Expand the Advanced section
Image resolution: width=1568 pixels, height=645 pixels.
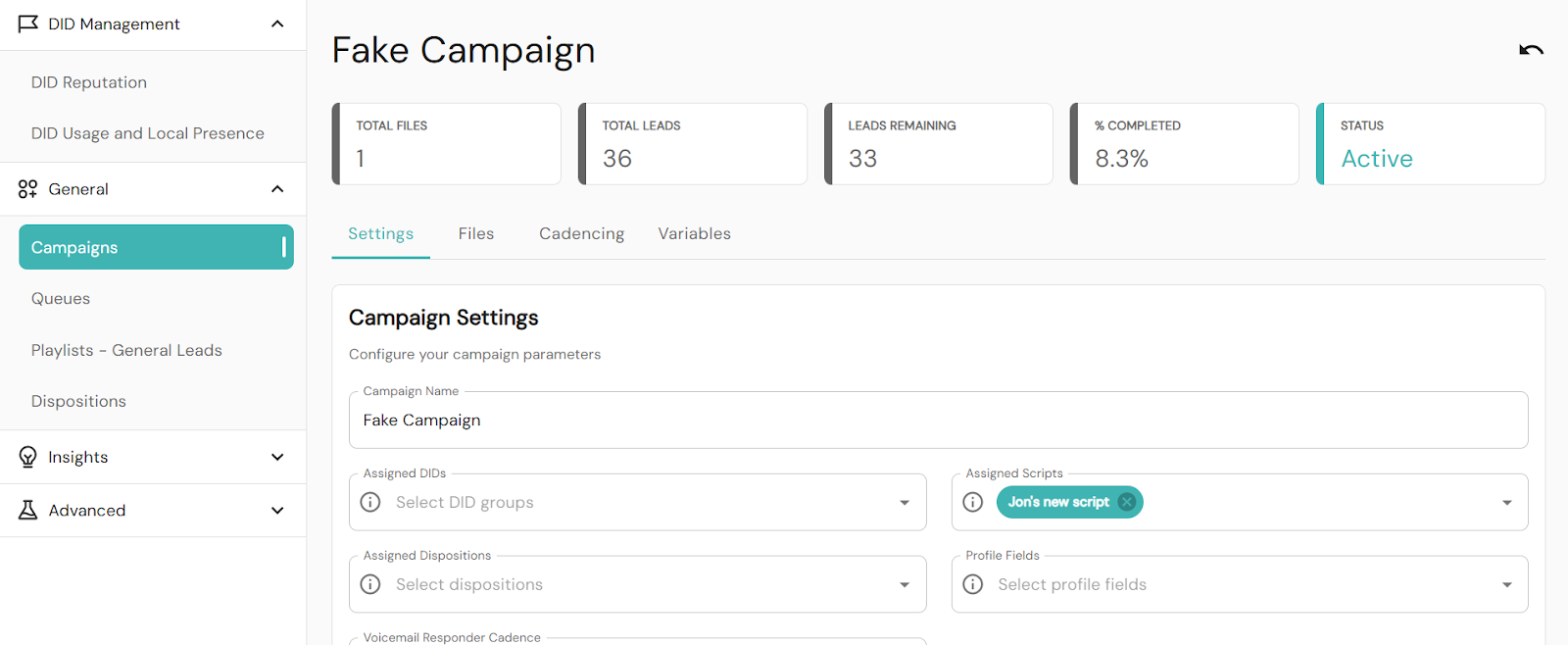click(x=277, y=510)
